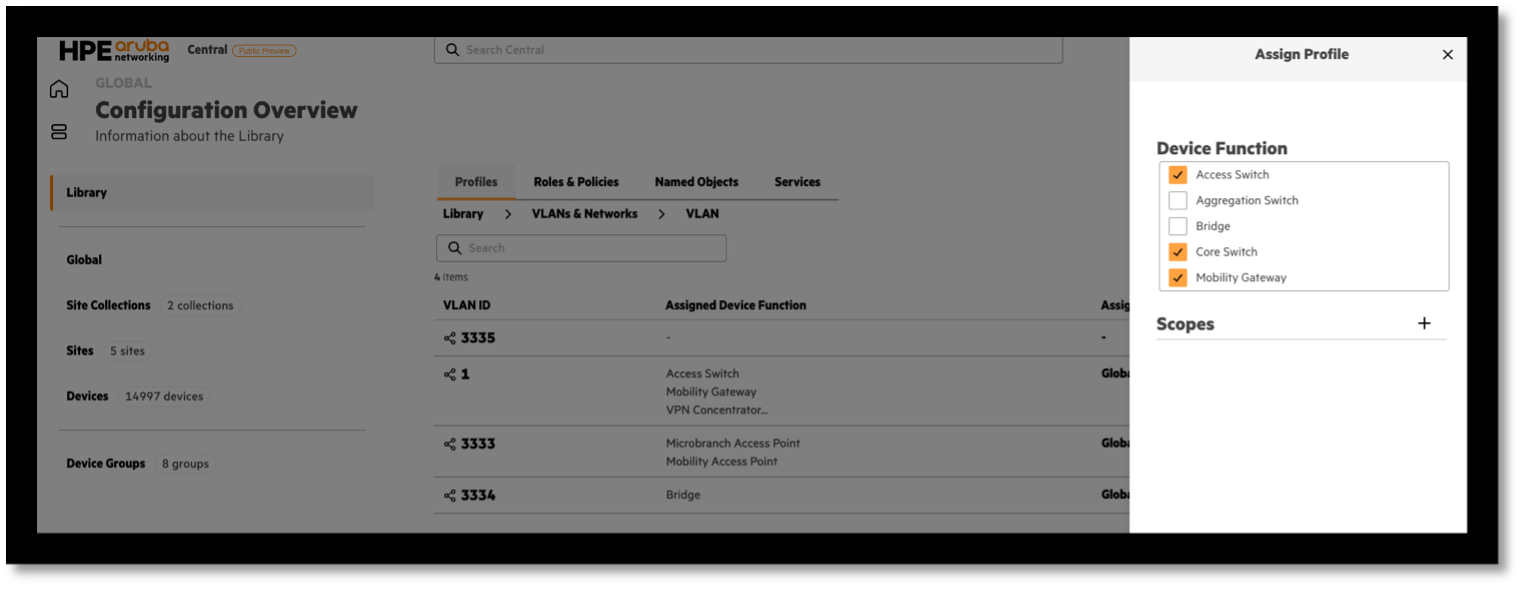Add a scope with the plus icon
Screen dimensions: 1524x589
pos(1424,323)
